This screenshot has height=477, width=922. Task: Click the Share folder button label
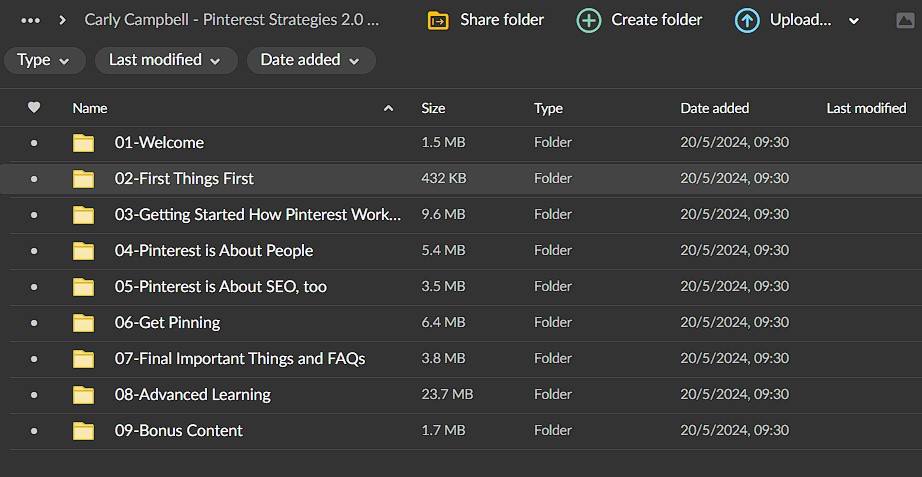coord(502,20)
